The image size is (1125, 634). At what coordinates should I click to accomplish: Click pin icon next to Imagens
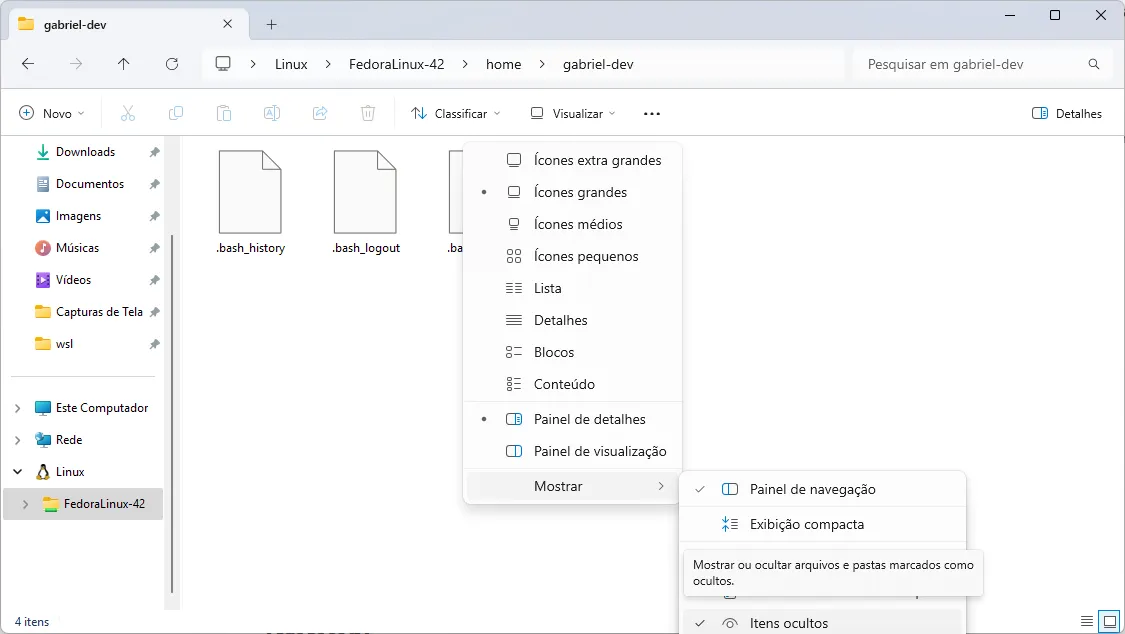[x=154, y=216]
